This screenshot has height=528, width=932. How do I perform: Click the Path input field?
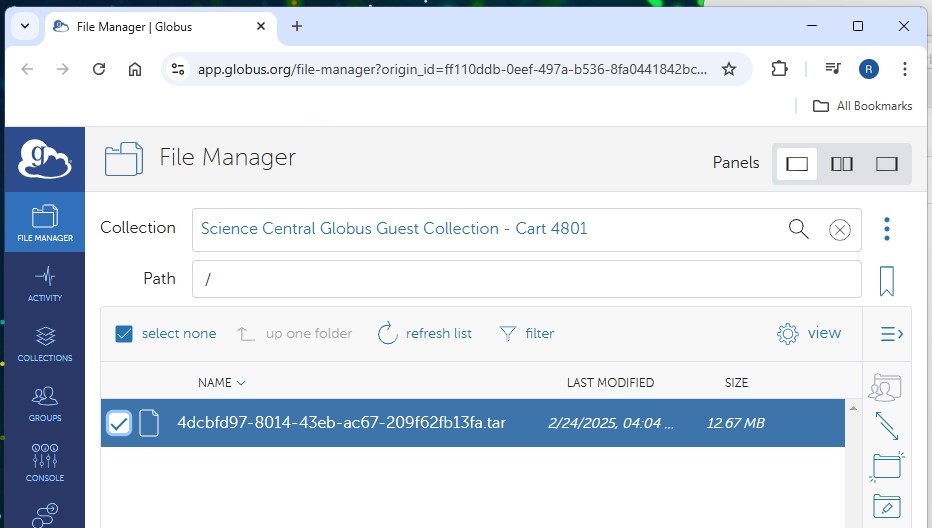tap(527, 279)
